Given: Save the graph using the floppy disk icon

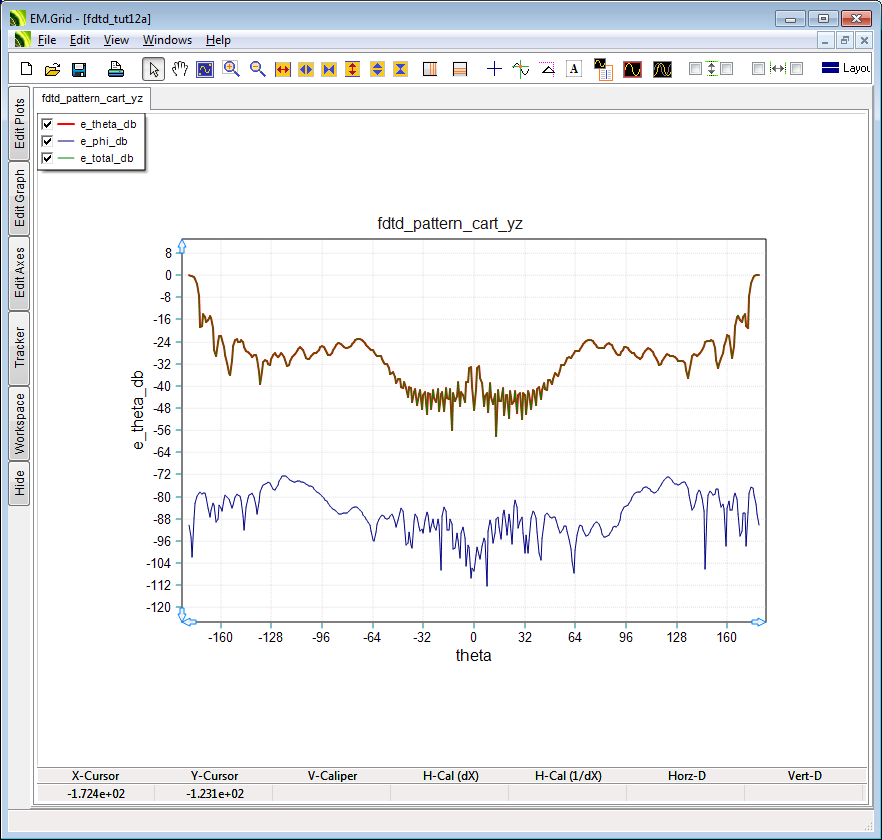Looking at the screenshot, I should click(x=79, y=69).
